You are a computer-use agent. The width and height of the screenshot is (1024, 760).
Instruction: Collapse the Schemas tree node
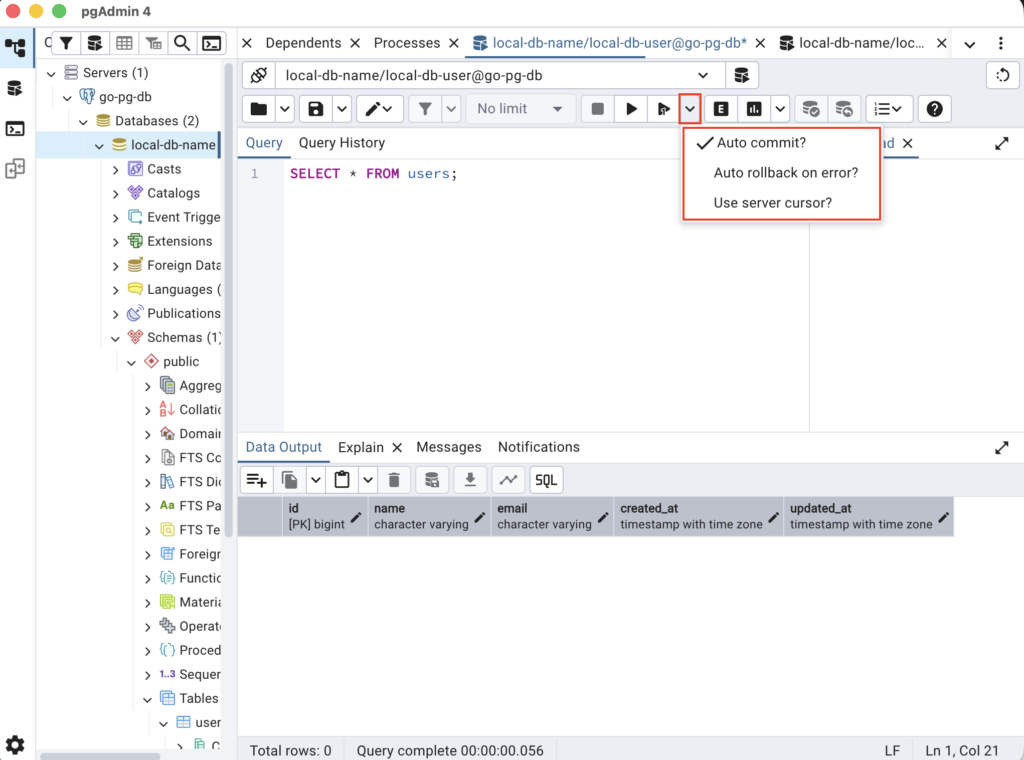[x=116, y=338]
